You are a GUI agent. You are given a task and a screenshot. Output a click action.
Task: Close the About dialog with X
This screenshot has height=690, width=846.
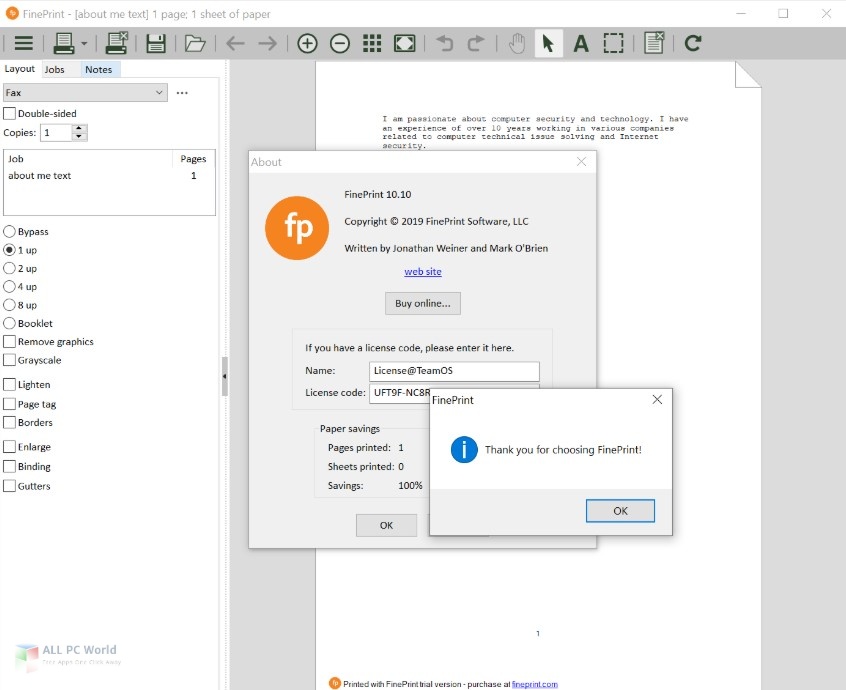581,161
